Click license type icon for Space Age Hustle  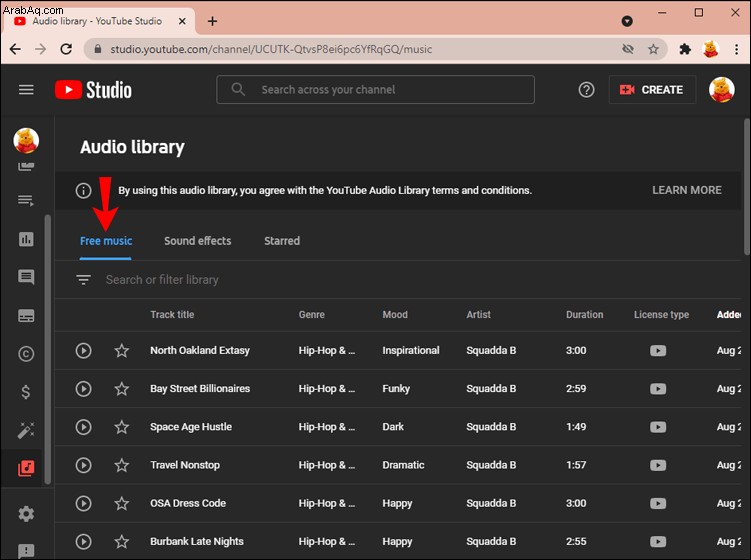click(x=658, y=427)
